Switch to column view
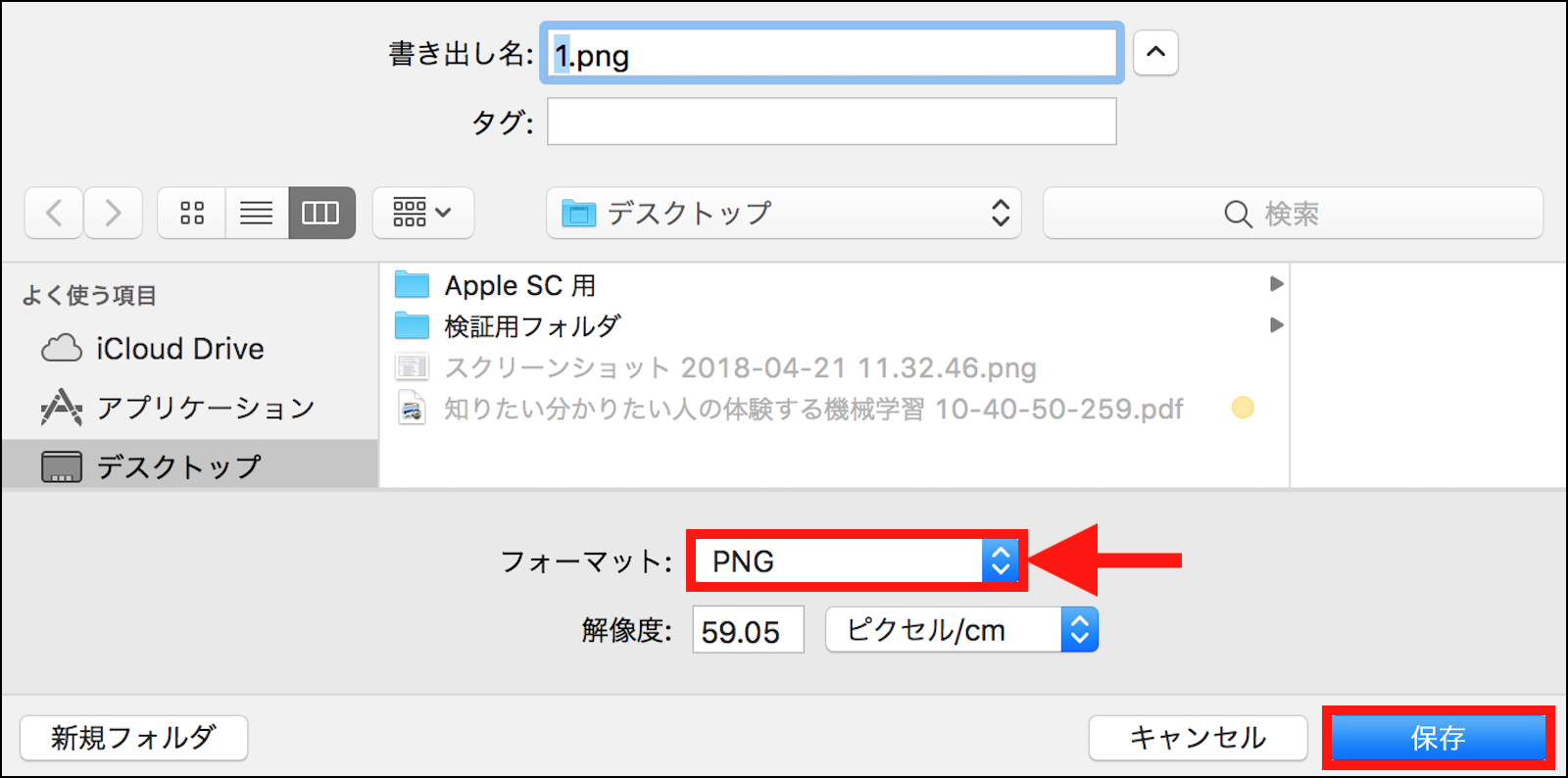 click(321, 213)
